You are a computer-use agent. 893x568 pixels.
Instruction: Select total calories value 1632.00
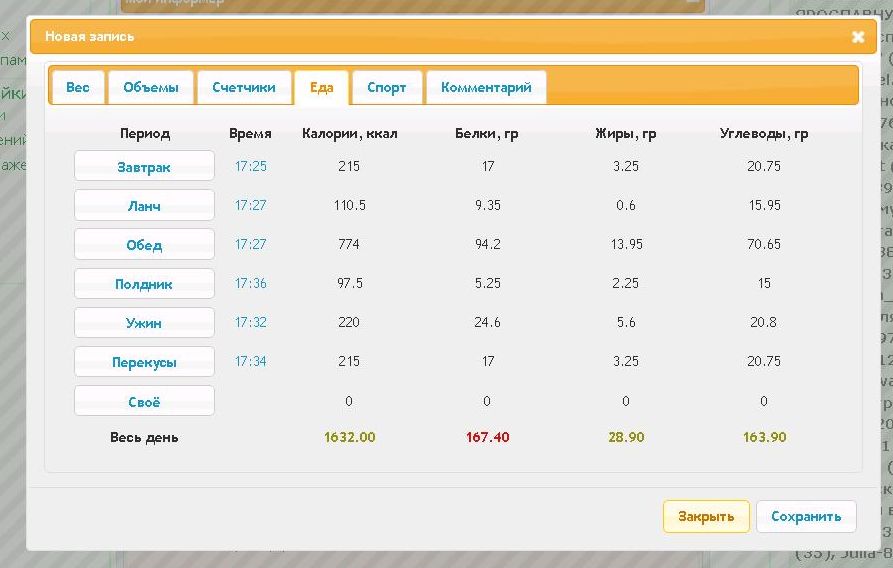[x=350, y=437]
